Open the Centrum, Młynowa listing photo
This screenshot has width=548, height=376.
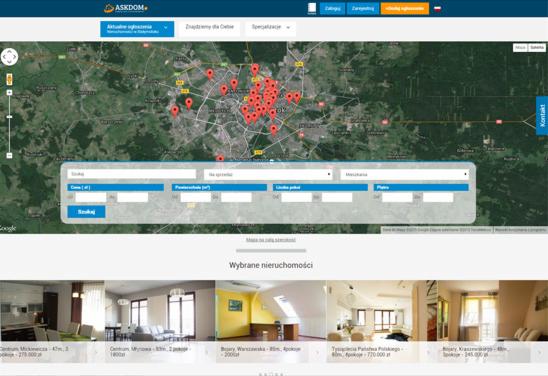point(160,310)
